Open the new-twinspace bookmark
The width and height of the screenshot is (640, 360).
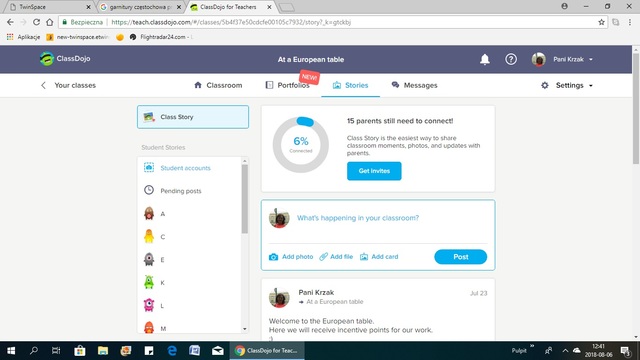click(78, 37)
